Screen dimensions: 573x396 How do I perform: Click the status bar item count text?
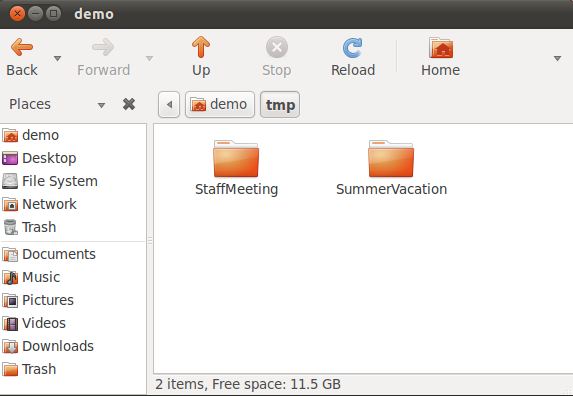(248, 384)
